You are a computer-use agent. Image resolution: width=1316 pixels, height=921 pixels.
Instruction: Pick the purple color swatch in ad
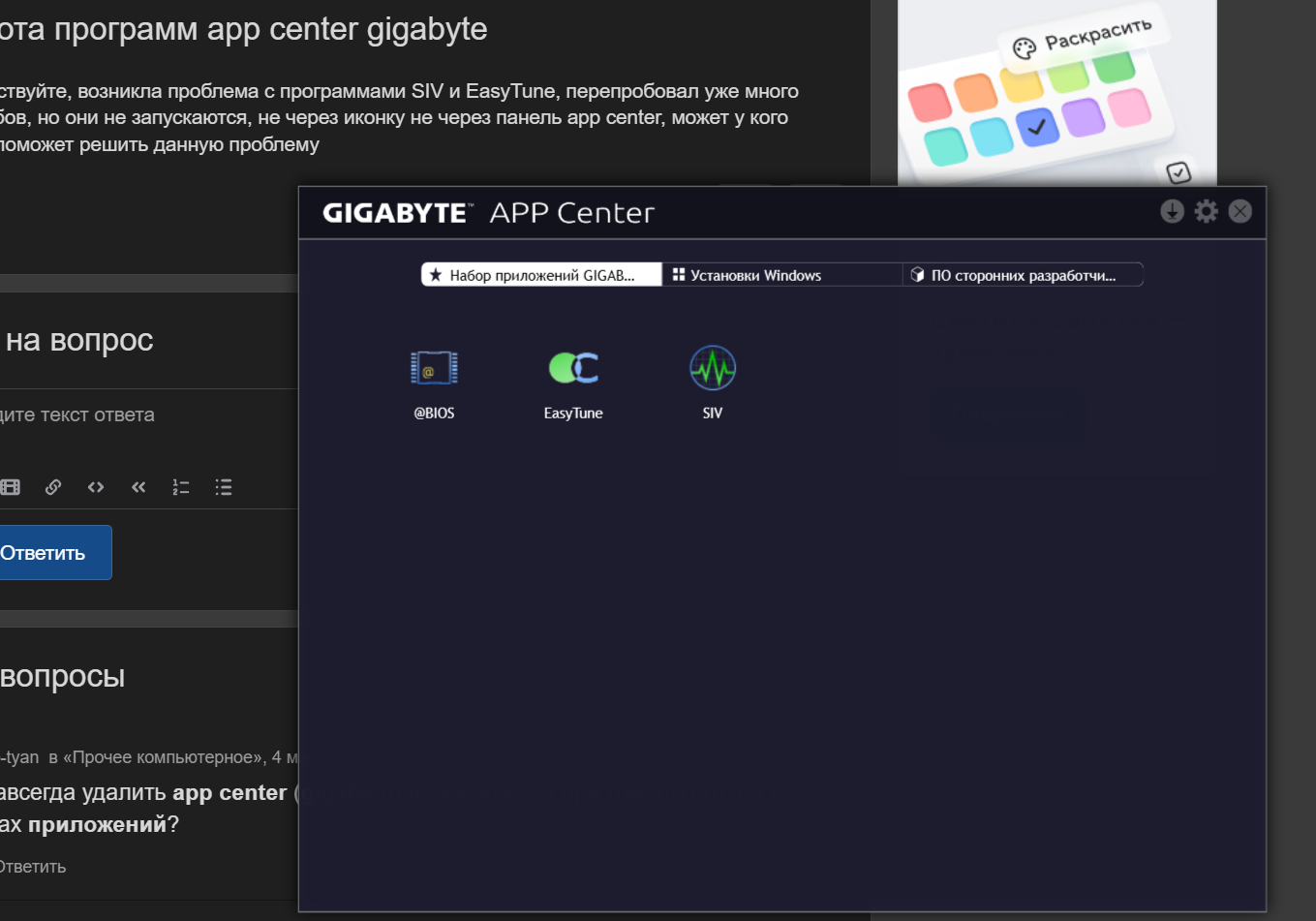point(1083,117)
